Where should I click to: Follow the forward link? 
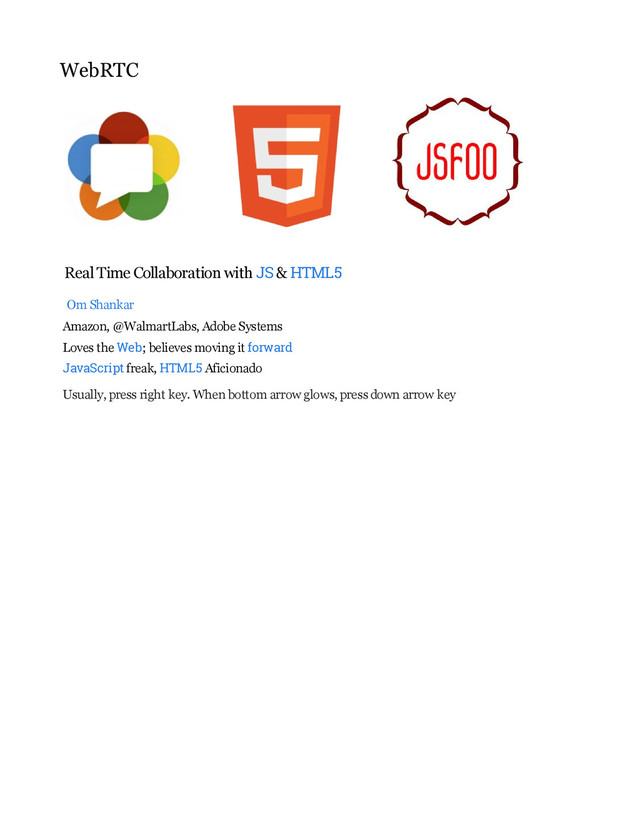[x=269, y=347]
